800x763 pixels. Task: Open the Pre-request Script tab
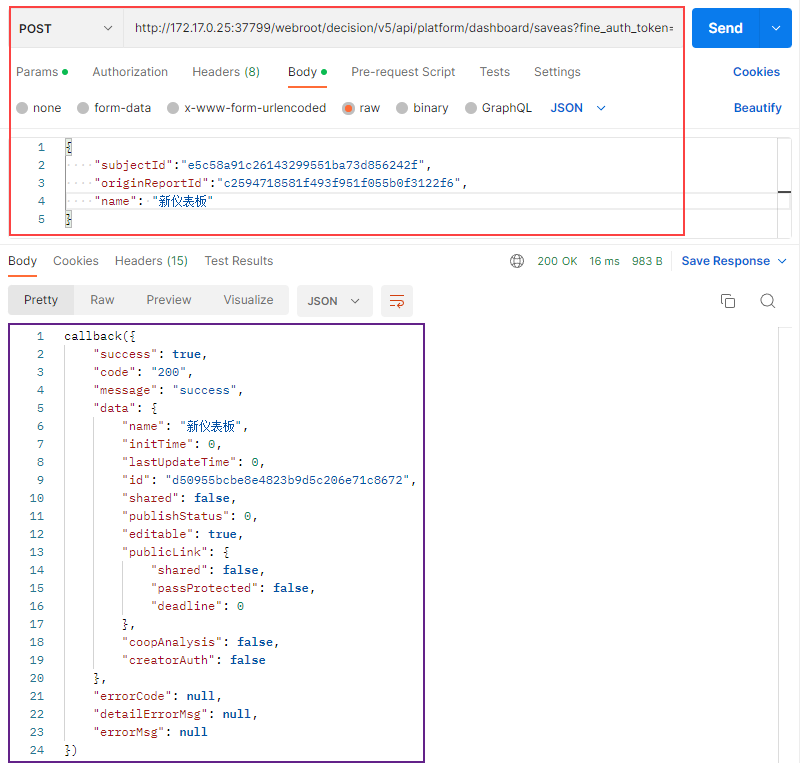[403, 72]
